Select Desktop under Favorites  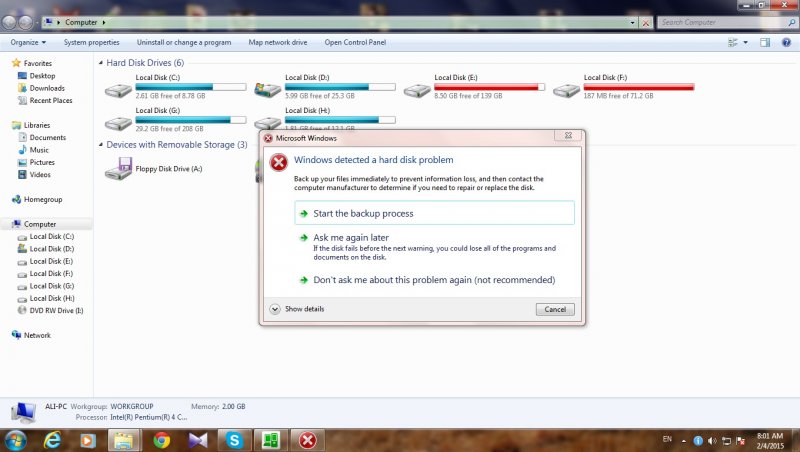coord(37,76)
